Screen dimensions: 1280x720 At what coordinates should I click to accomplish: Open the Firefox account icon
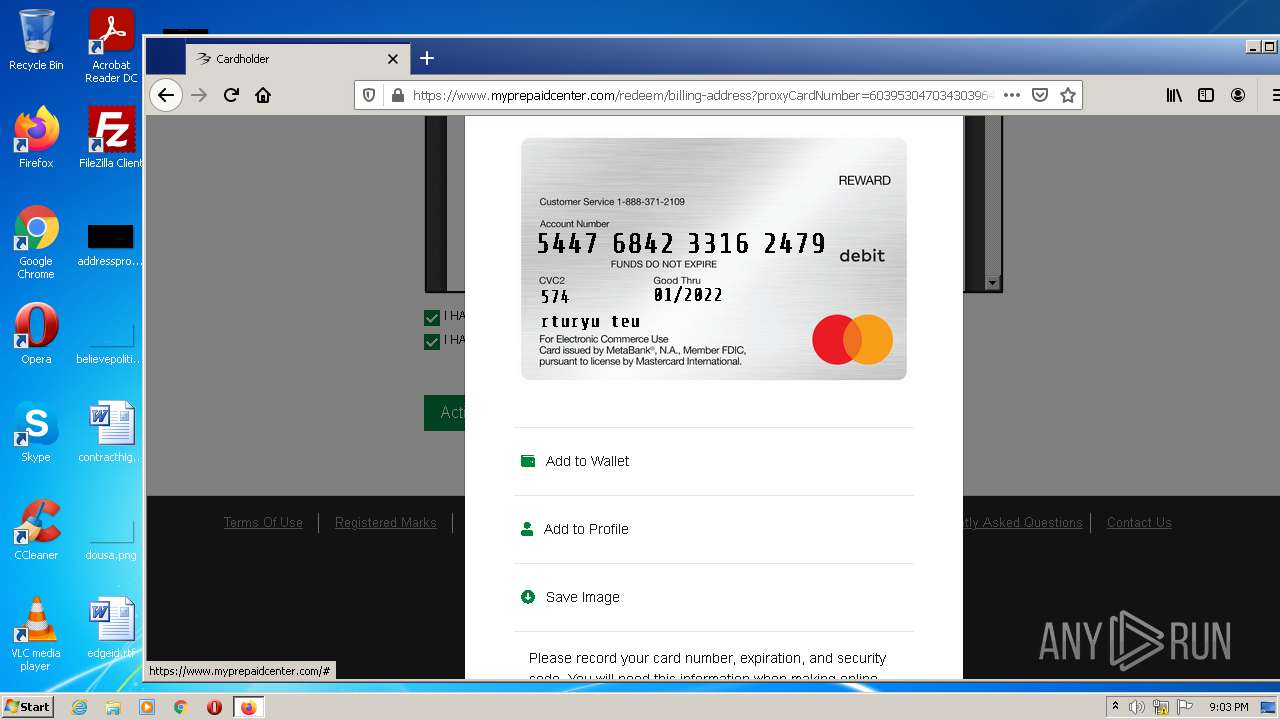coord(1238,95)
